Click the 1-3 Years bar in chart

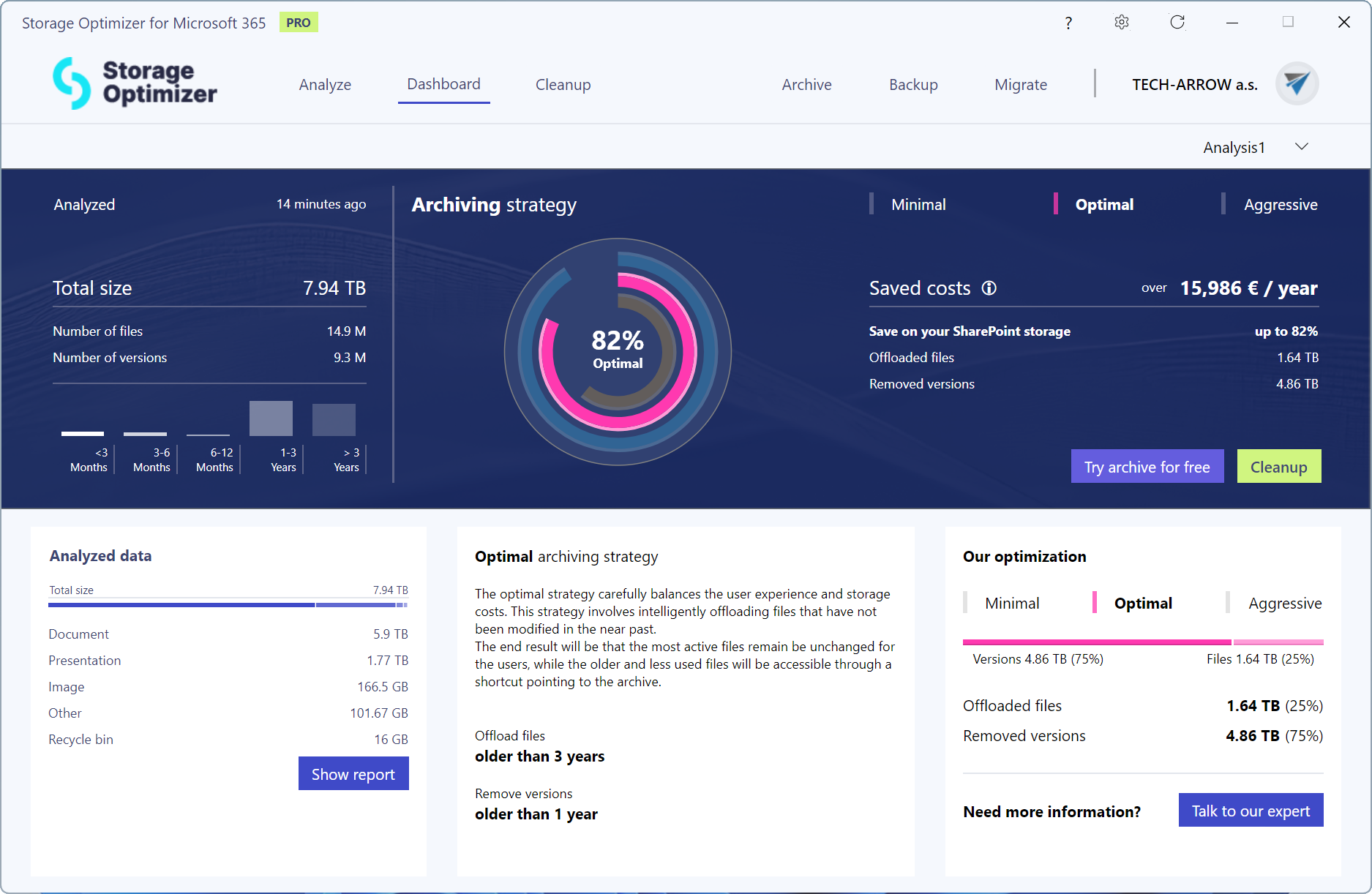point(271,418)
